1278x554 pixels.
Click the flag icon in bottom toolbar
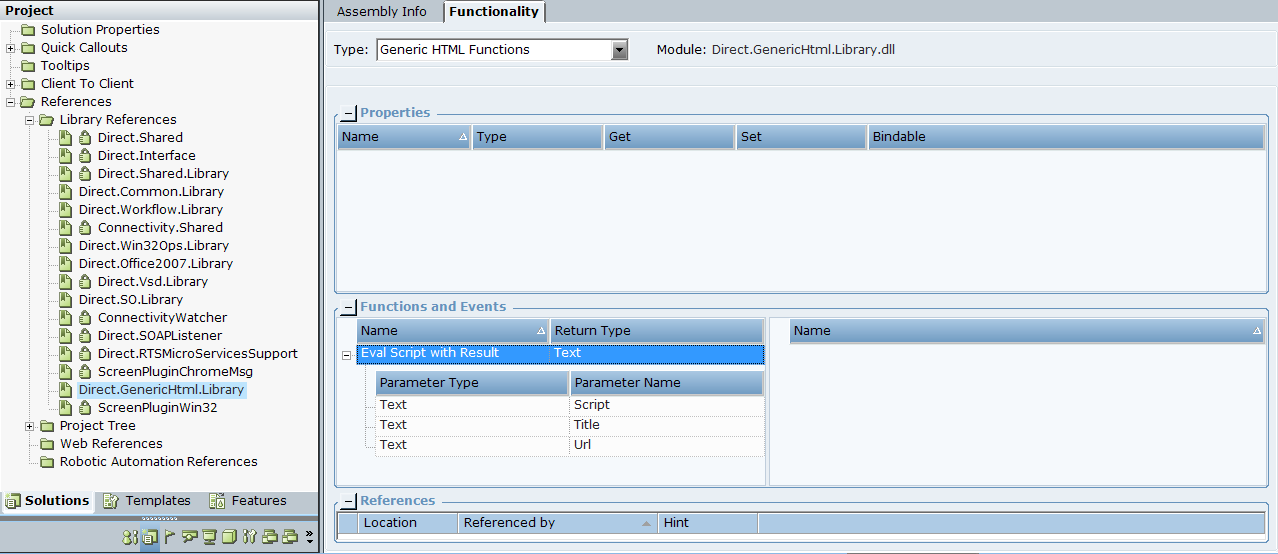click(x=169, y=537)
